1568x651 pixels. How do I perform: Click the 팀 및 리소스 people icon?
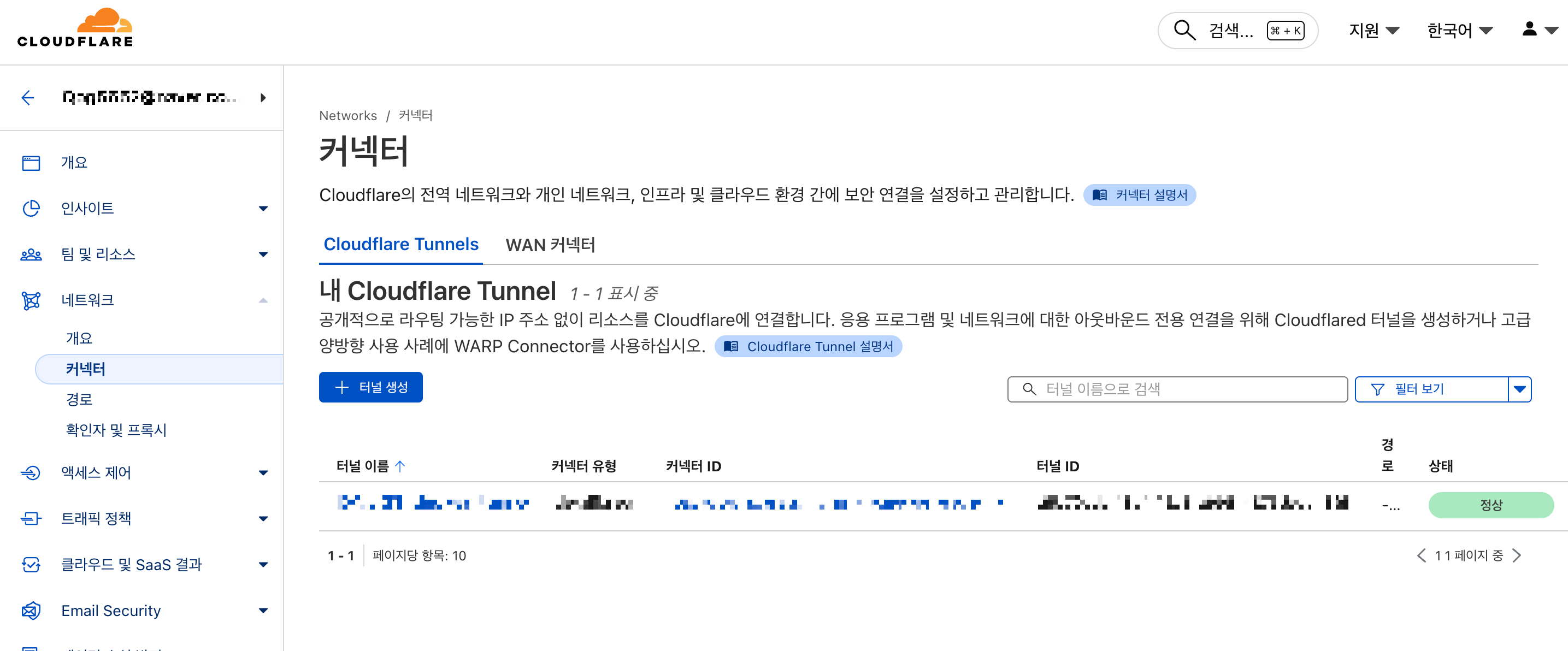coord(31,255)
